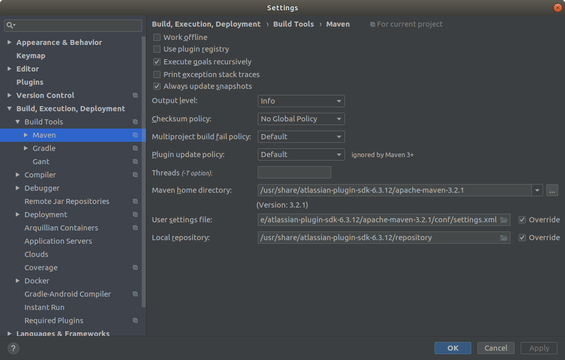Click the project-scope icon beside Gradle
This screenshot has height=360, width=565.
click(x=135, y=148)
